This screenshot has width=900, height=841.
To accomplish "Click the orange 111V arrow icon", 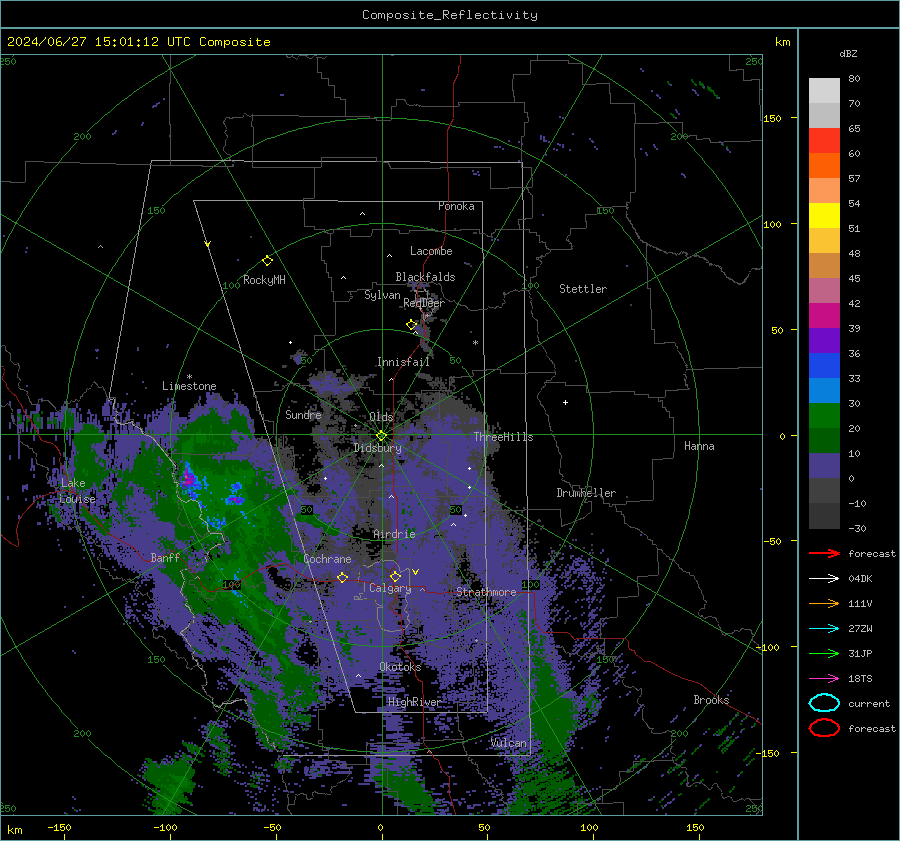I will pyautogui.click(x=824, y=603).
